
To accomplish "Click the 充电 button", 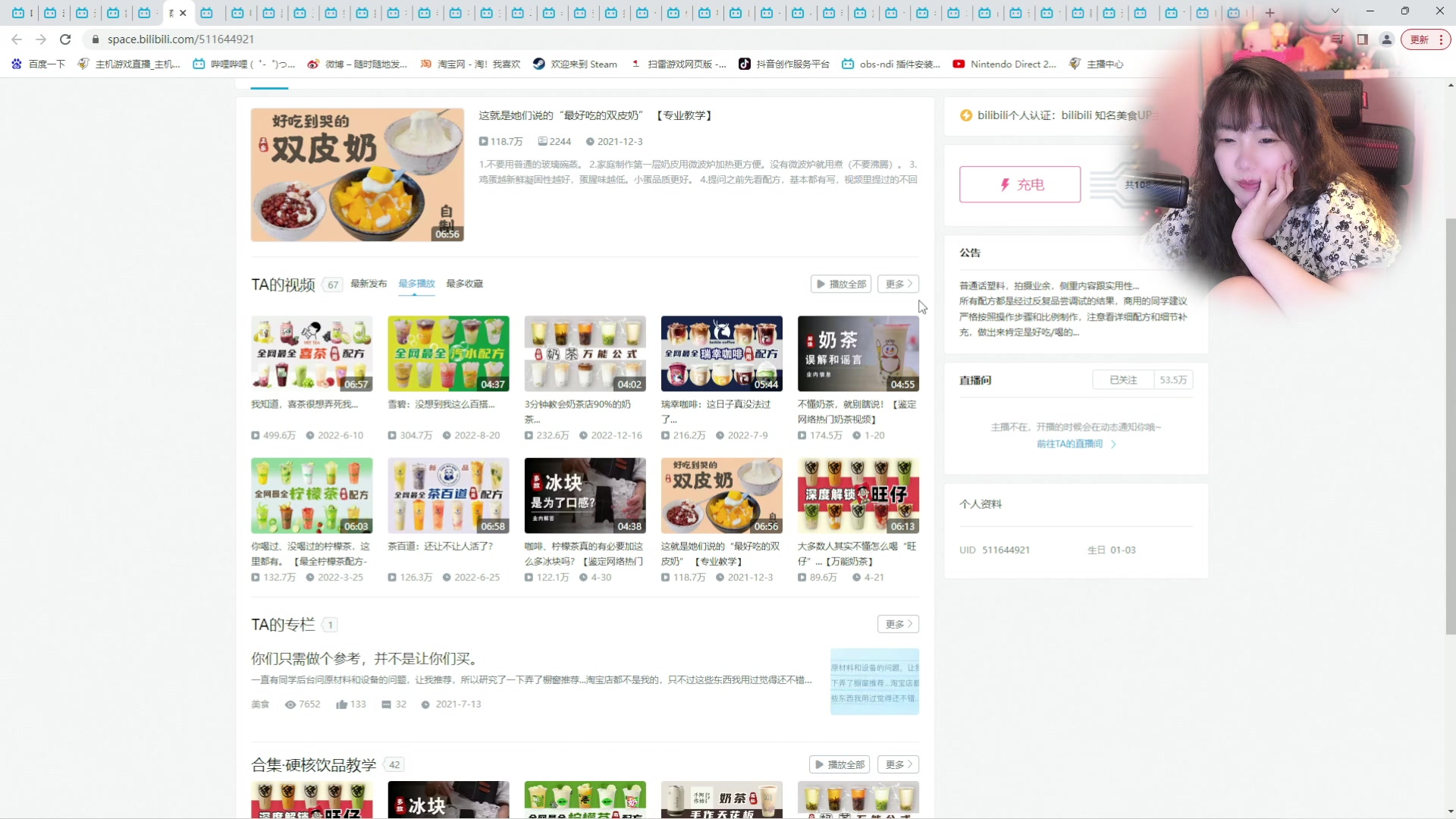I will 1020,184.
